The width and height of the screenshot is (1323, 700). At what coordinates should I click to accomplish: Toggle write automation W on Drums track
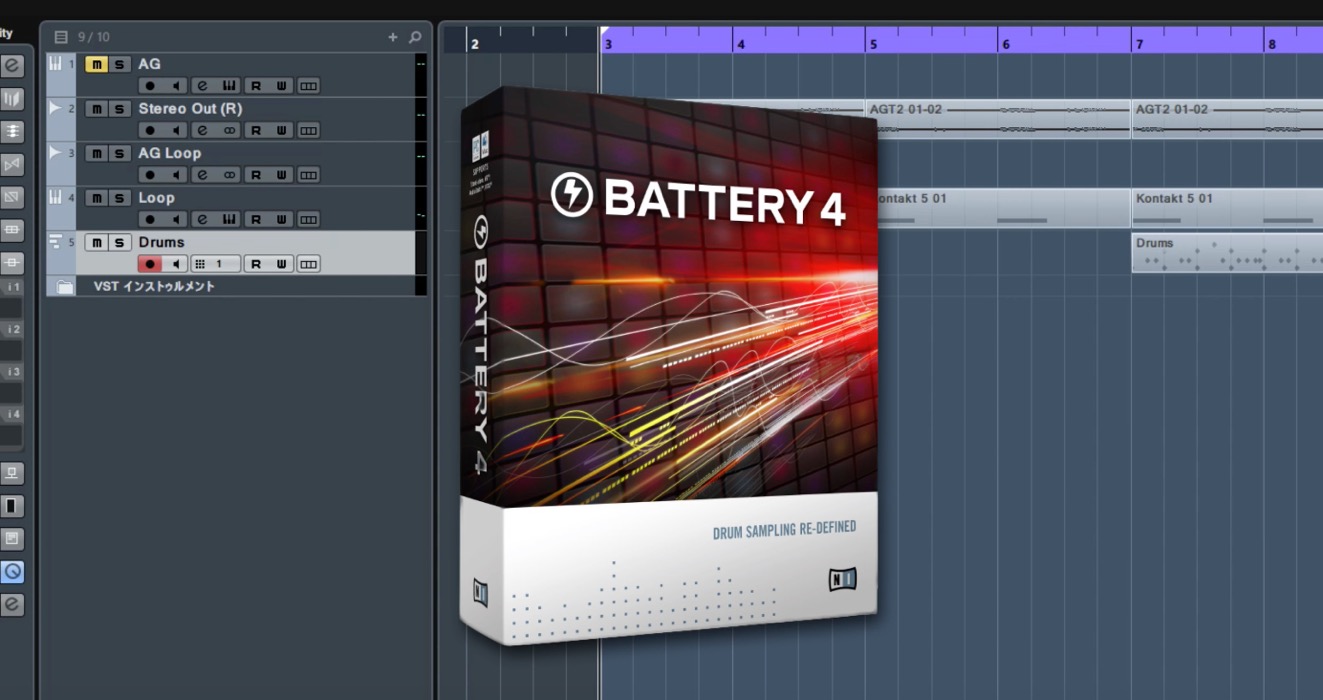pyautogui.click(x=282, y=264)
